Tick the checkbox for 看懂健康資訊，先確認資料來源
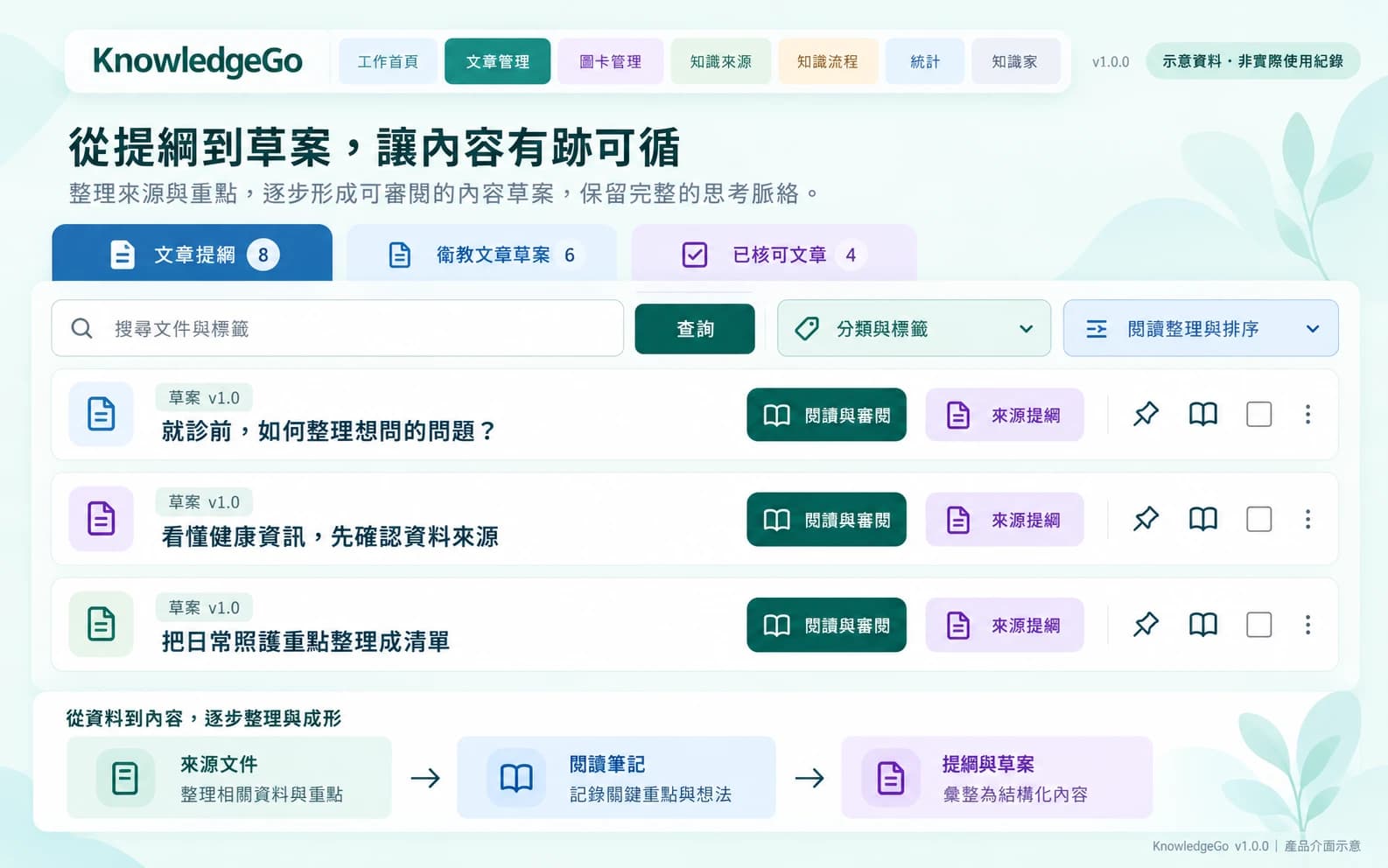This screenshot has width=1388, height=868. click(1258, 519)
